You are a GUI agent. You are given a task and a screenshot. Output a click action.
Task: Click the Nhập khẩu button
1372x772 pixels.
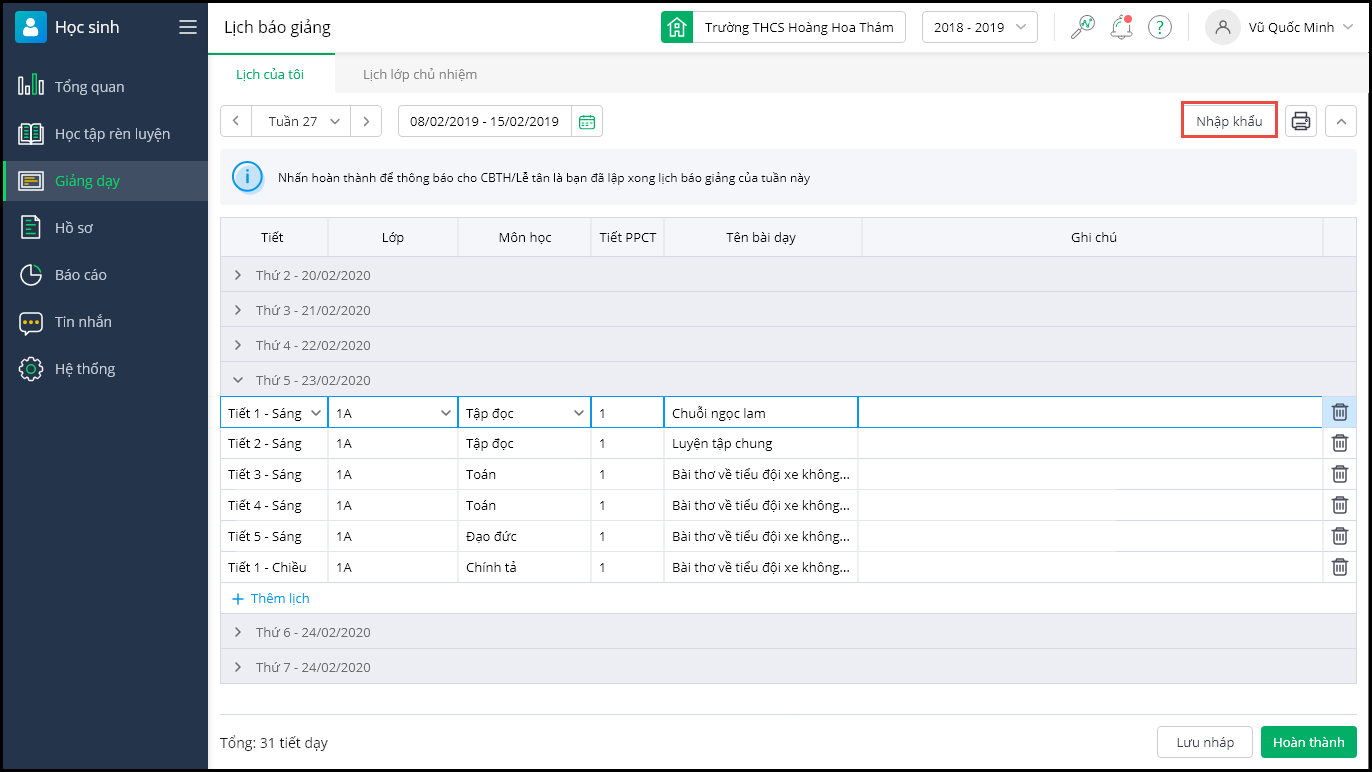[1229, 121]
